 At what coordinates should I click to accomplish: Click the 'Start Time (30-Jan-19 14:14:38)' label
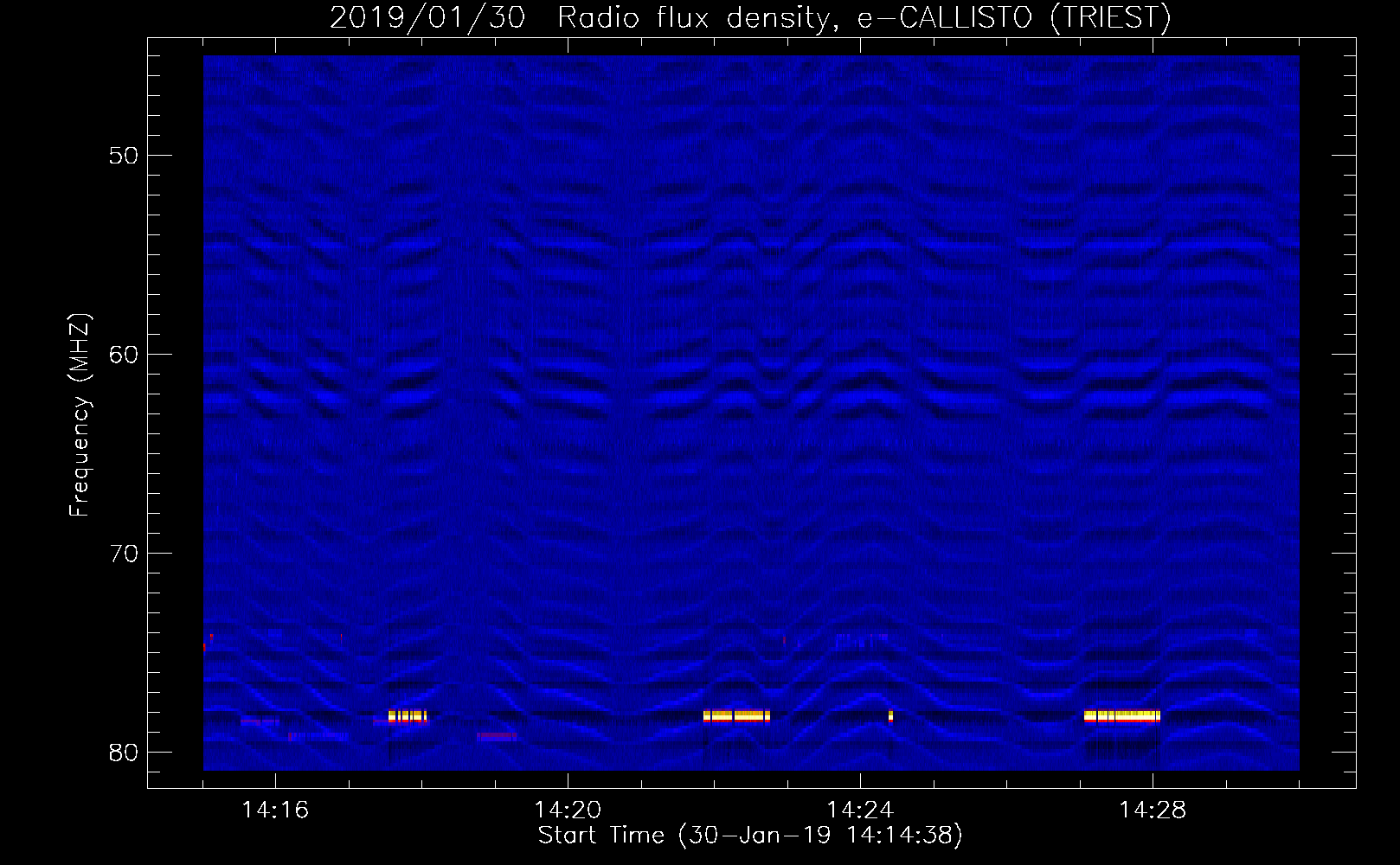click(x=750, y=836)
